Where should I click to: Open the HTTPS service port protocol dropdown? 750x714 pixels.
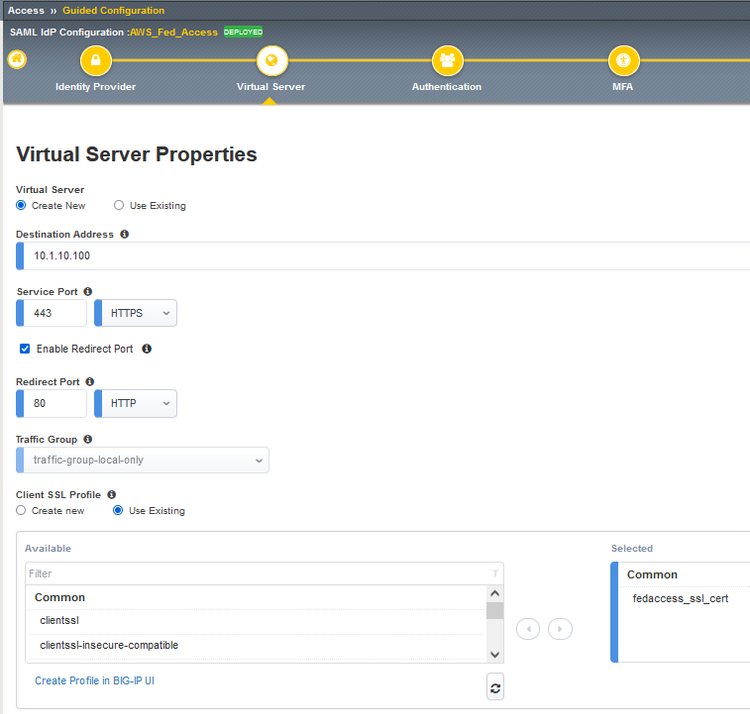pyautogui.click(x=136, y=313)
